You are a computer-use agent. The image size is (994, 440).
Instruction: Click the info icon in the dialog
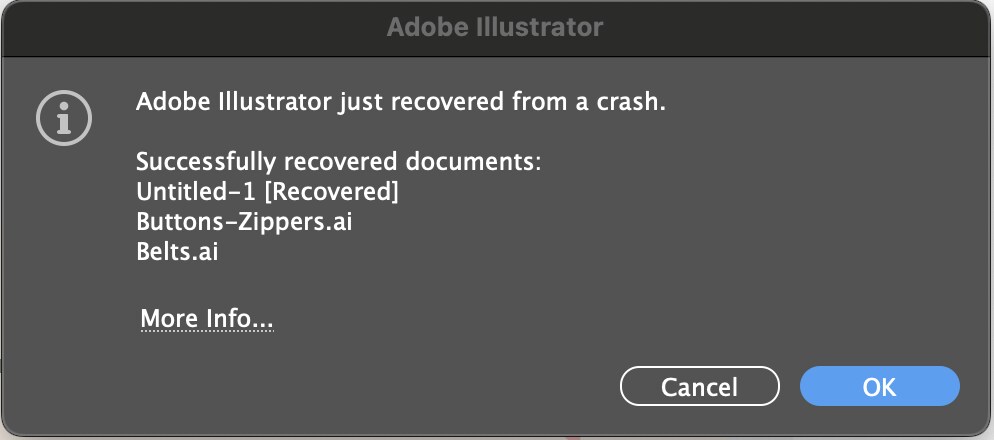[x=64, y=119]
